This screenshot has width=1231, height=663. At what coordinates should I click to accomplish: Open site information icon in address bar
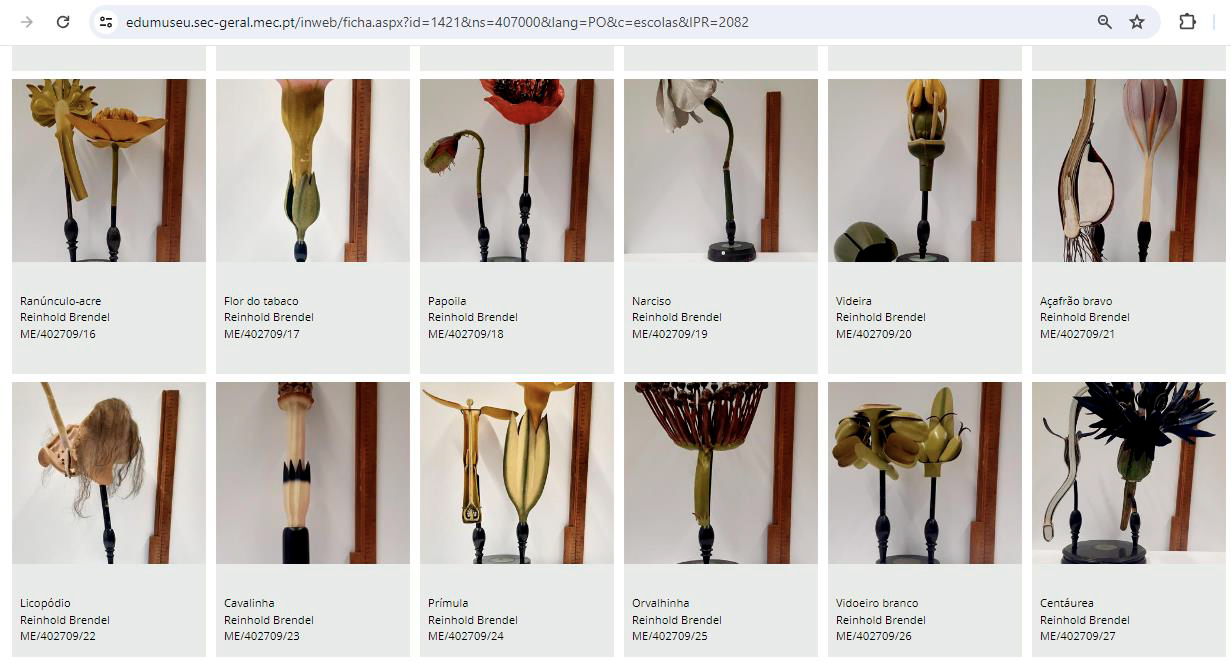point(106,22)
